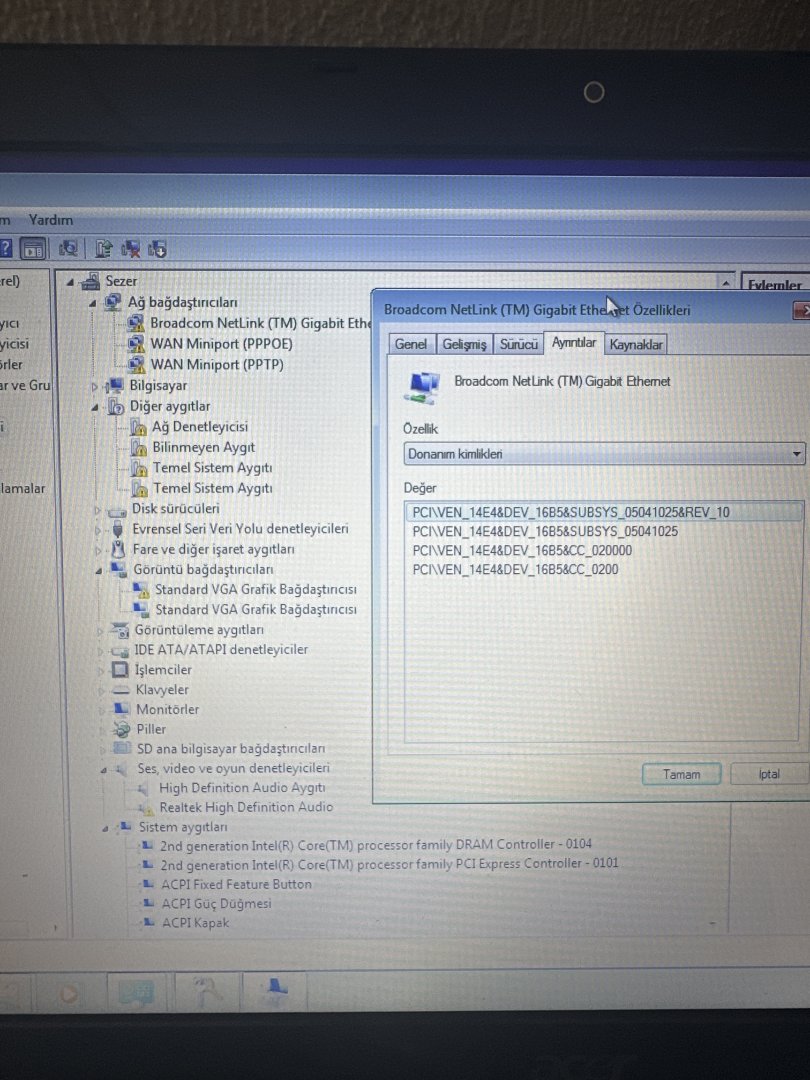Click the Disable device toolbar icon with down arrow
The image size is (810, 1080).
pyautogui.click(x=156, y=248)
